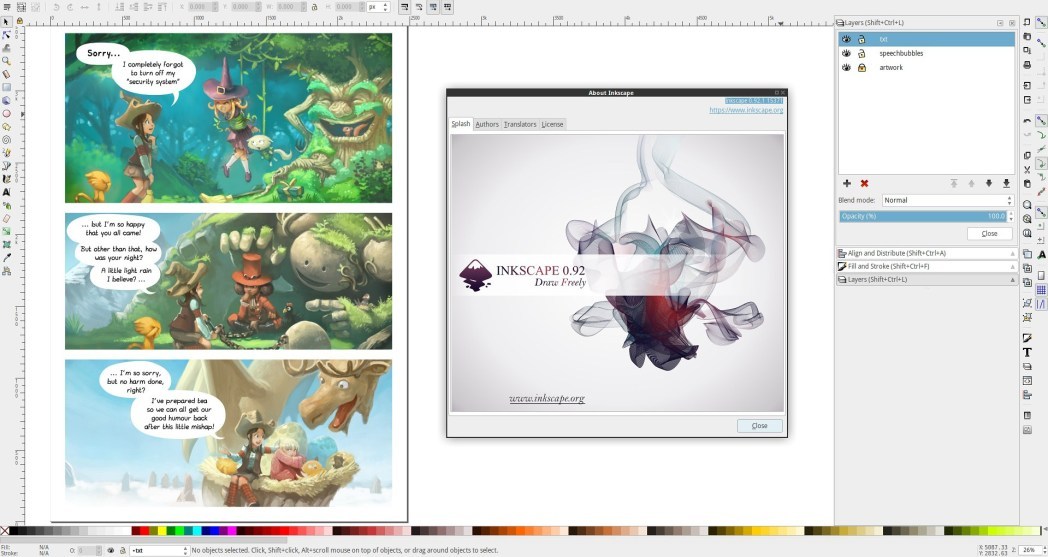Select the Spiral tool
The image size is (1048, 557).
click(x=7, y=140)
